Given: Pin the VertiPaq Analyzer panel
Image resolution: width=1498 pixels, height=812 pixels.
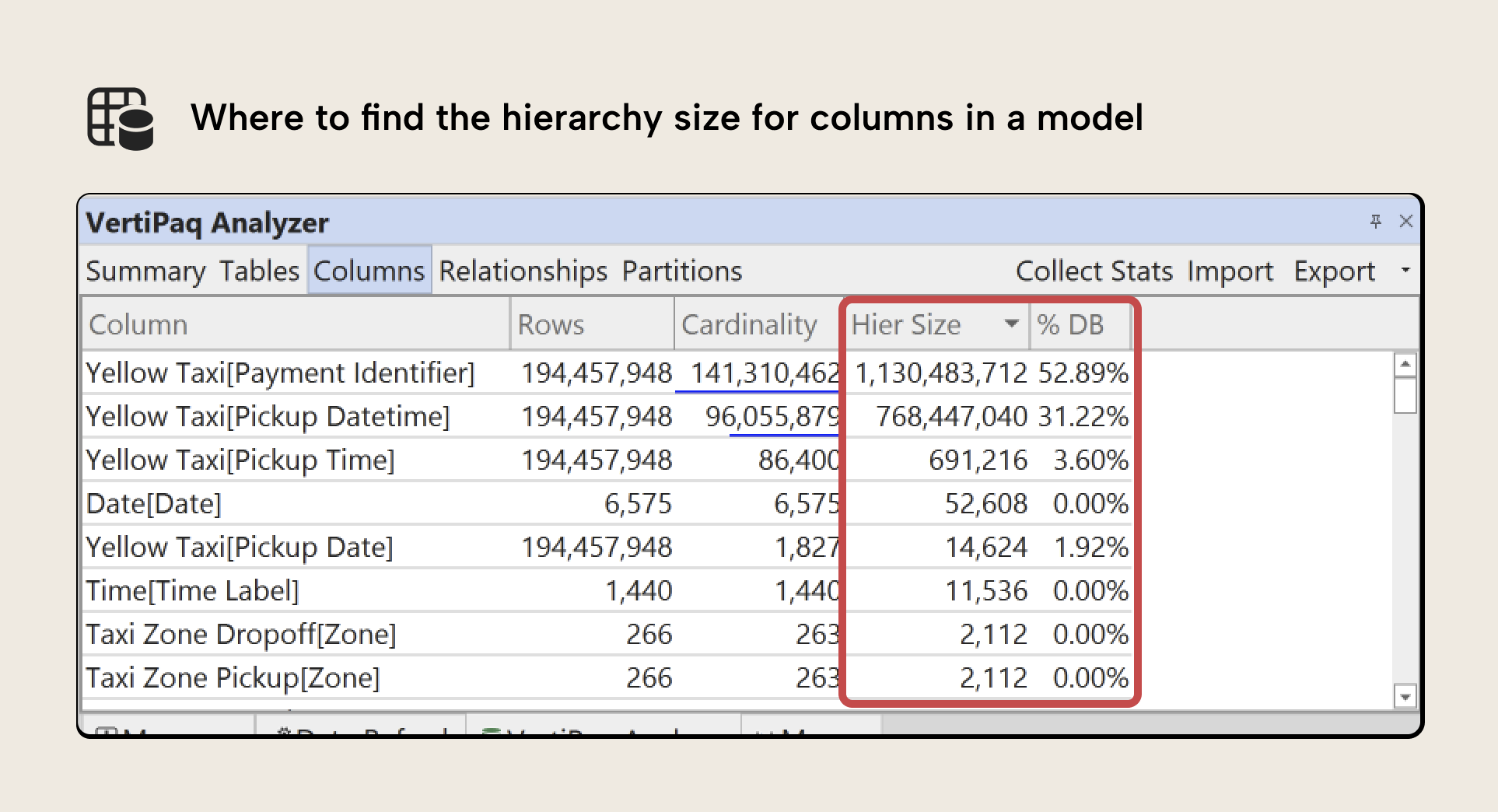Looking at the screenshot, I should pos(1377,222).
